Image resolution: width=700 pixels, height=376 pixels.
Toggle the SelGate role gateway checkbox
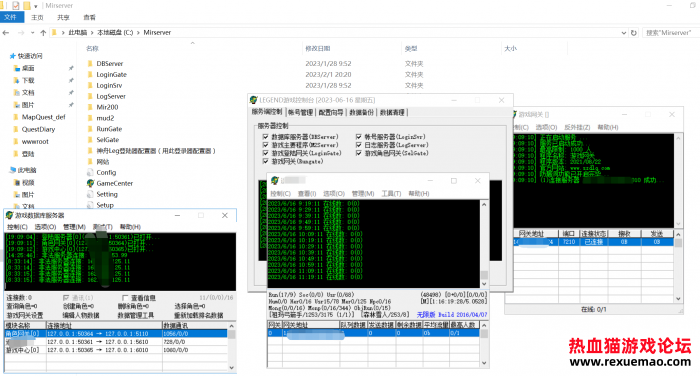coord(358,153)
